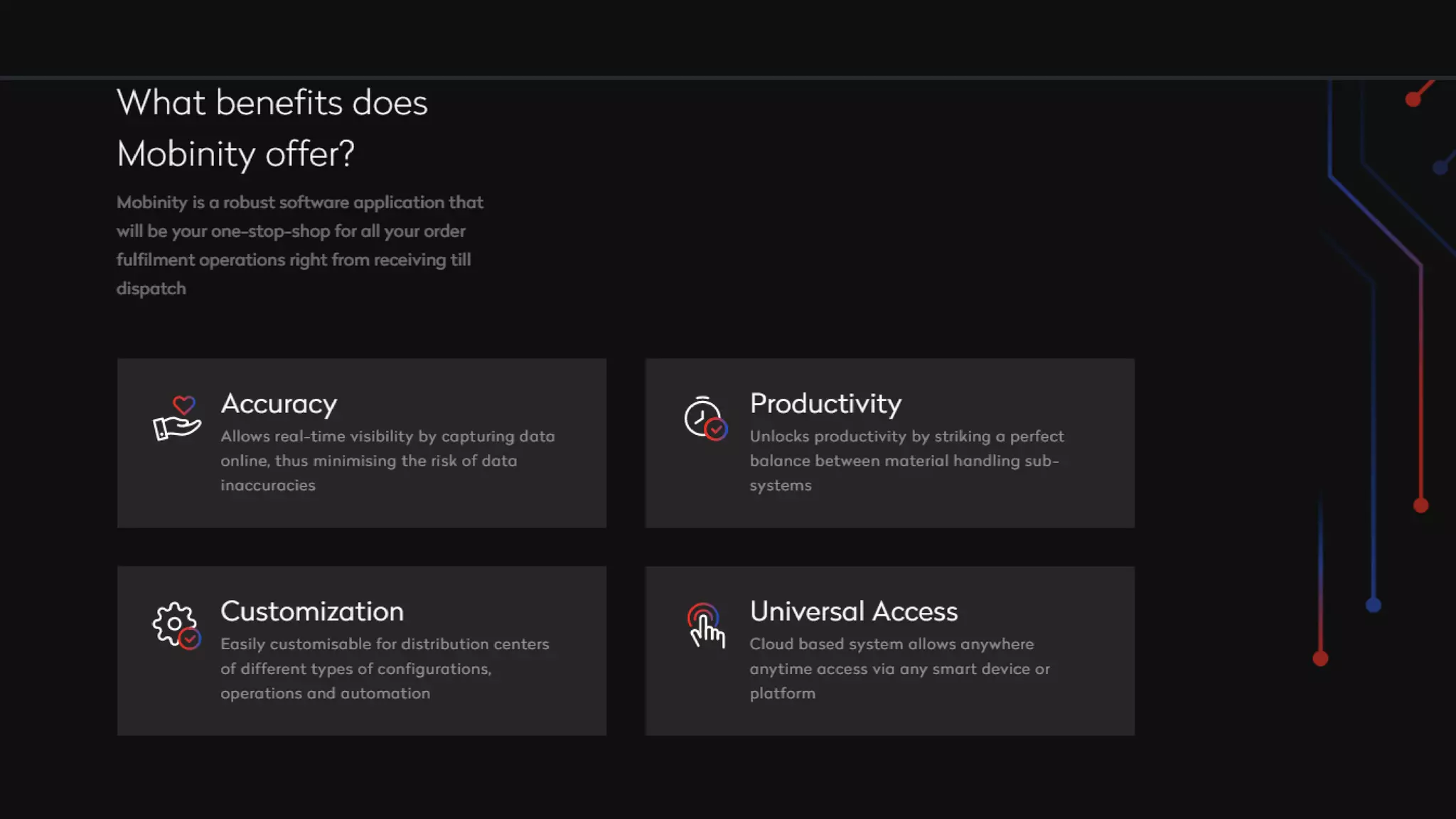Click the Productivity heading

coord(825,404)
